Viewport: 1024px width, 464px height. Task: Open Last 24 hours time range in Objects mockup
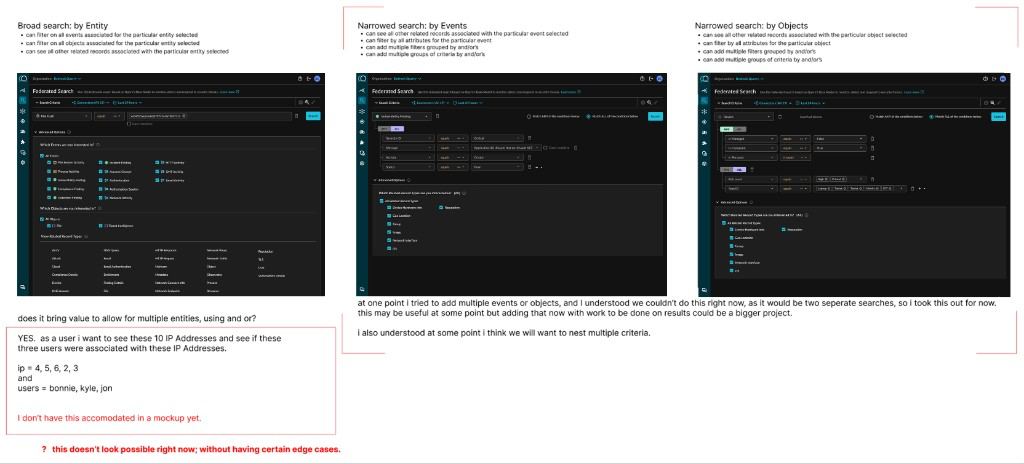[x=810, y=103]
